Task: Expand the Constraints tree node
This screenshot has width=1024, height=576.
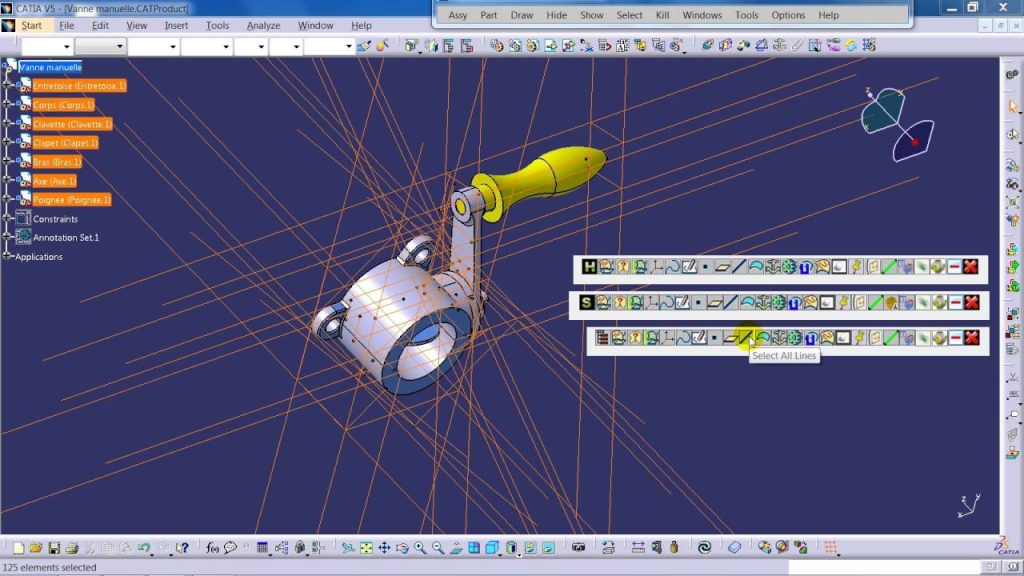Action: 7,218
